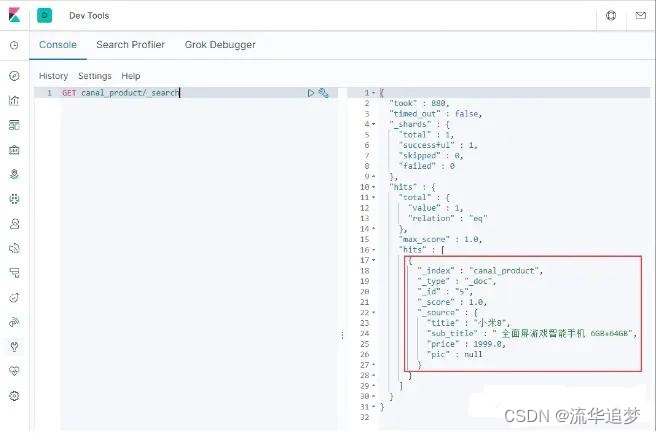The image size is (656, 434).
Task: Open the Machine Learning sidebar icon
Action: point(14,199)
